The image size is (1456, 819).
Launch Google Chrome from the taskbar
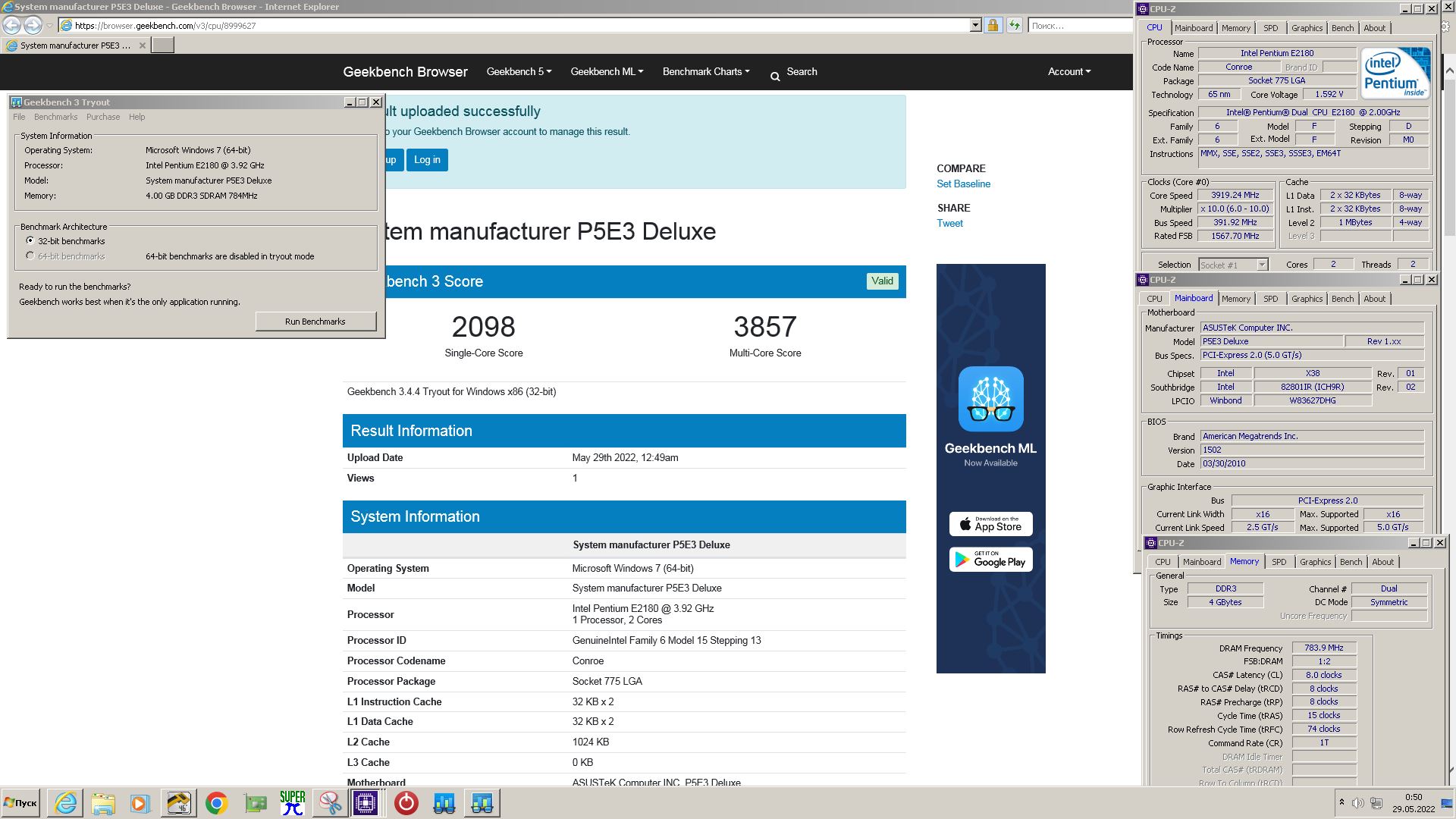[216, 803]
